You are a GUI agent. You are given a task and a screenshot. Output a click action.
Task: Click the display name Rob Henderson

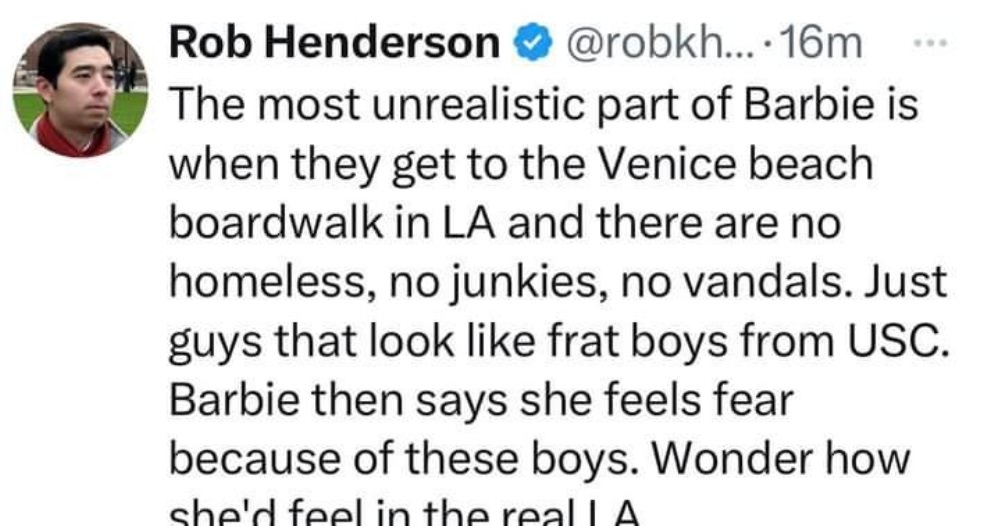tap(335, 43)
